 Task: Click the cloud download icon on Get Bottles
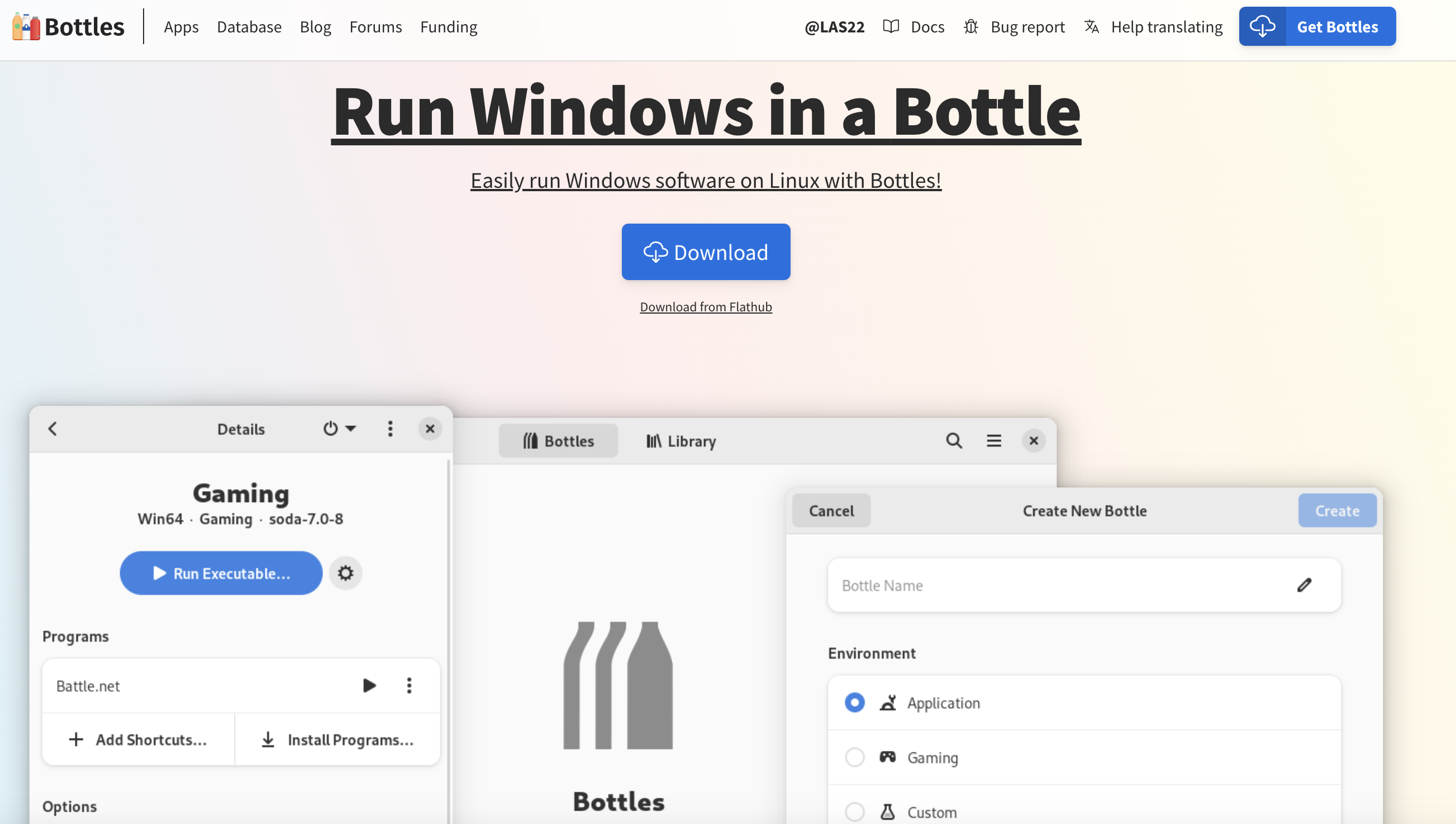click(x=1262, y=27)
